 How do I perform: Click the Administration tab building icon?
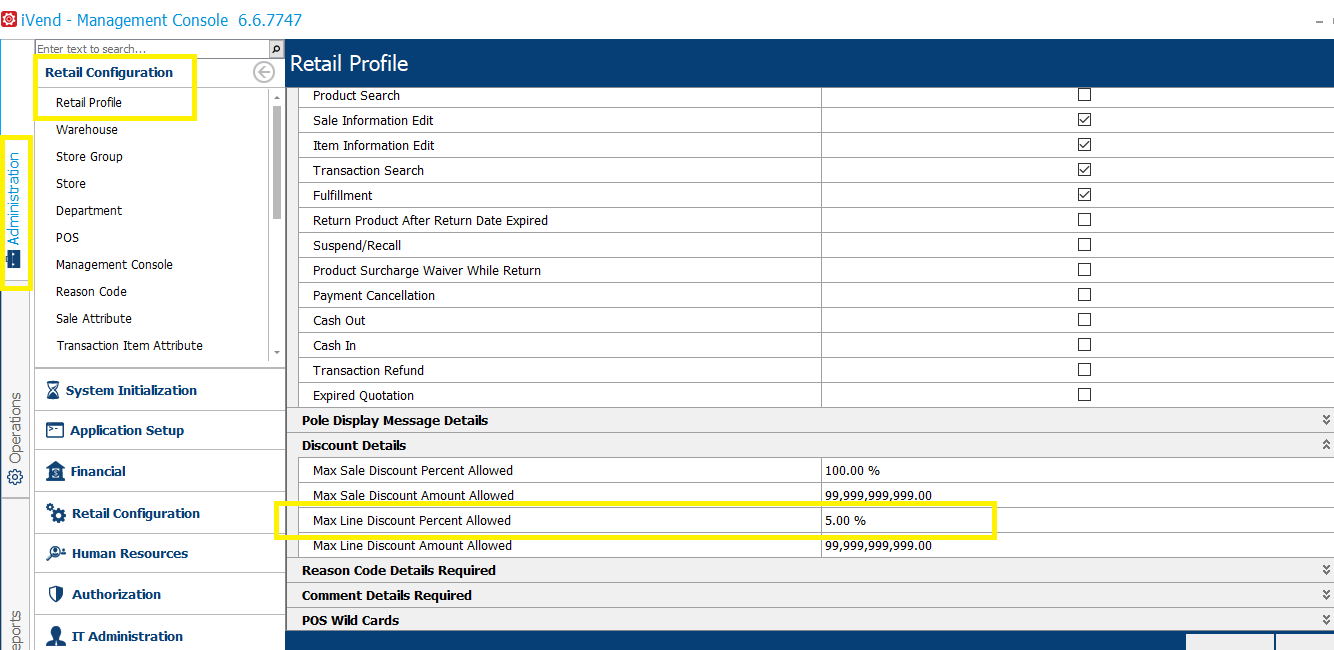[x=13, y=258]
